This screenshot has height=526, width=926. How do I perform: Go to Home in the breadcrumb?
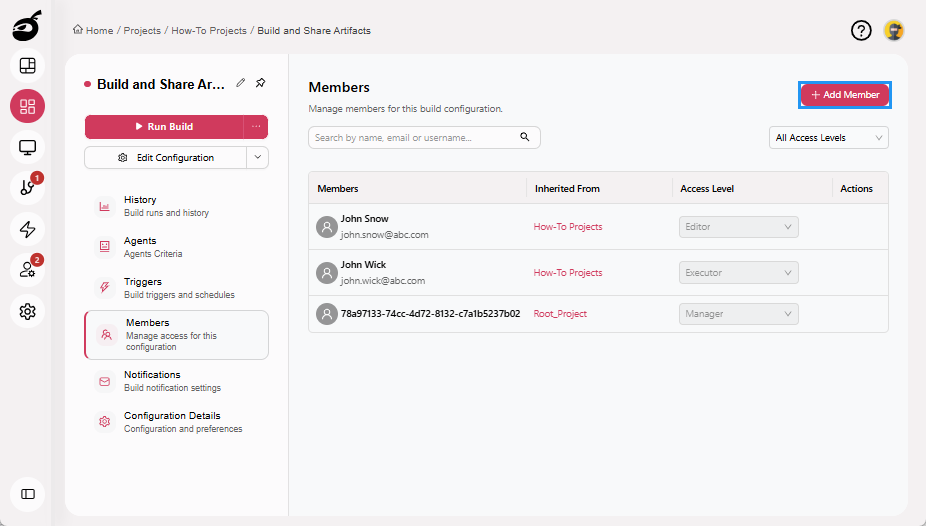coord(99,31)
